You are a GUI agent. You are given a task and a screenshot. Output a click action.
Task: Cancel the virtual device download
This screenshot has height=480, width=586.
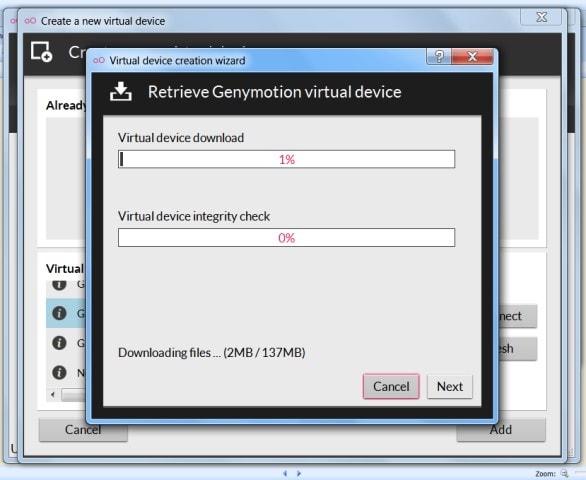point(391,386)
